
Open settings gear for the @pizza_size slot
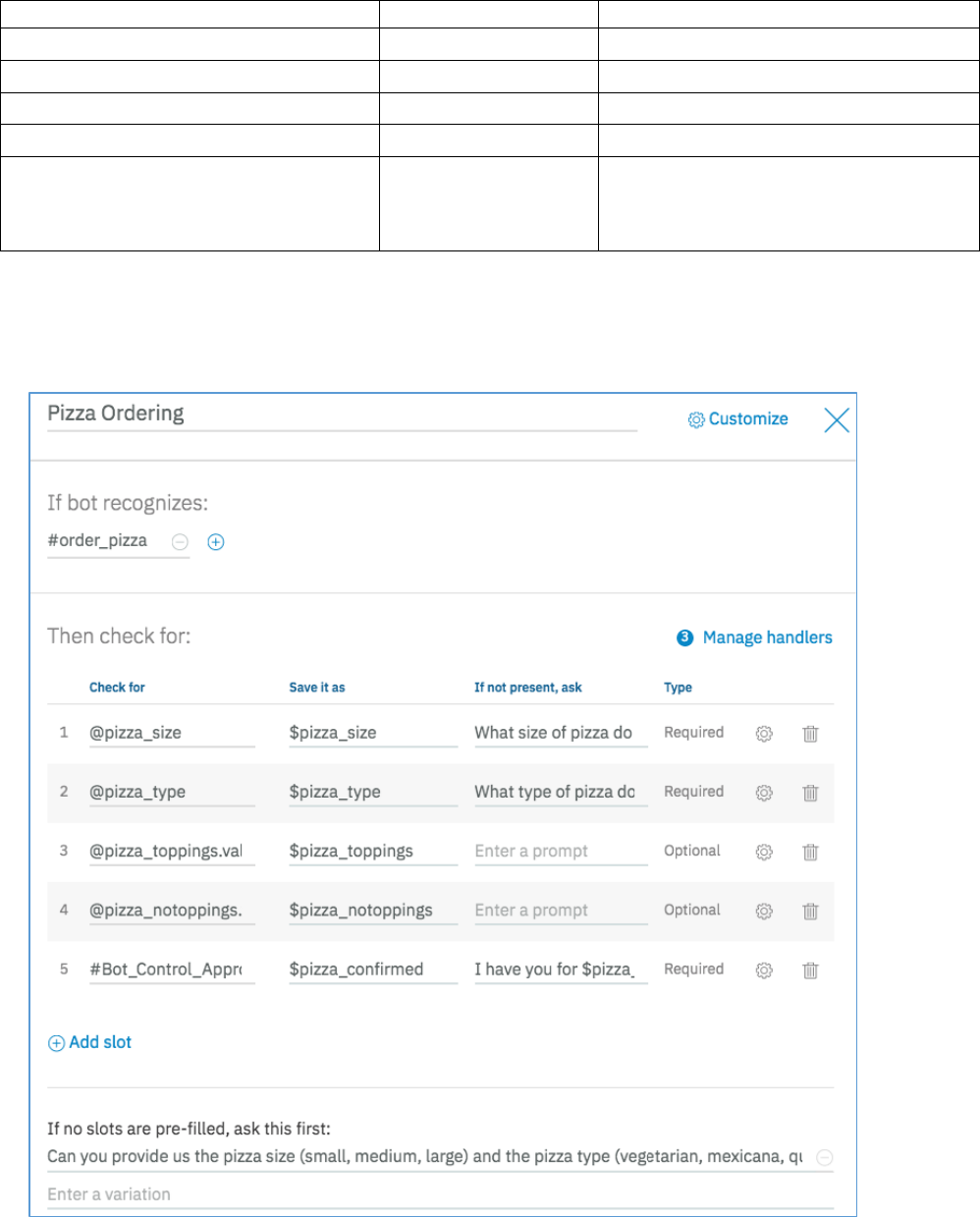764,734
